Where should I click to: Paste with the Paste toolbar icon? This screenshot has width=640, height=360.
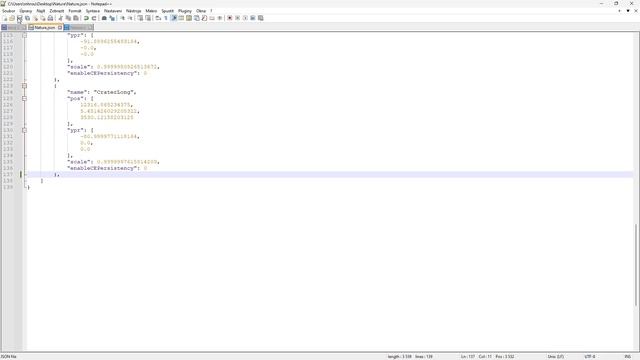coord(76,18)
